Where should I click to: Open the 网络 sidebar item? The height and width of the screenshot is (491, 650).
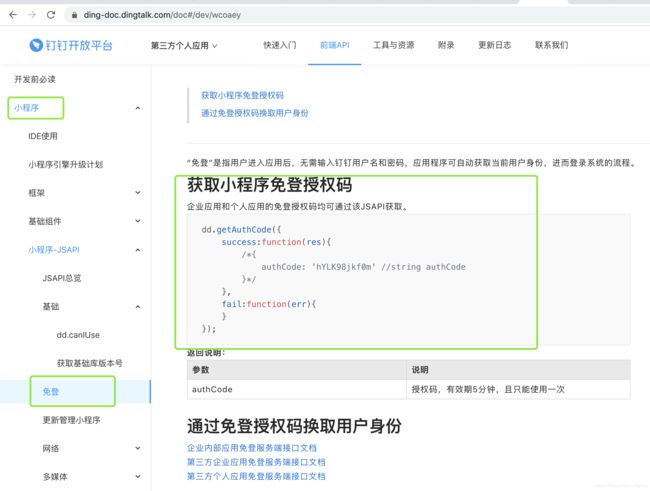click(51, 448)
